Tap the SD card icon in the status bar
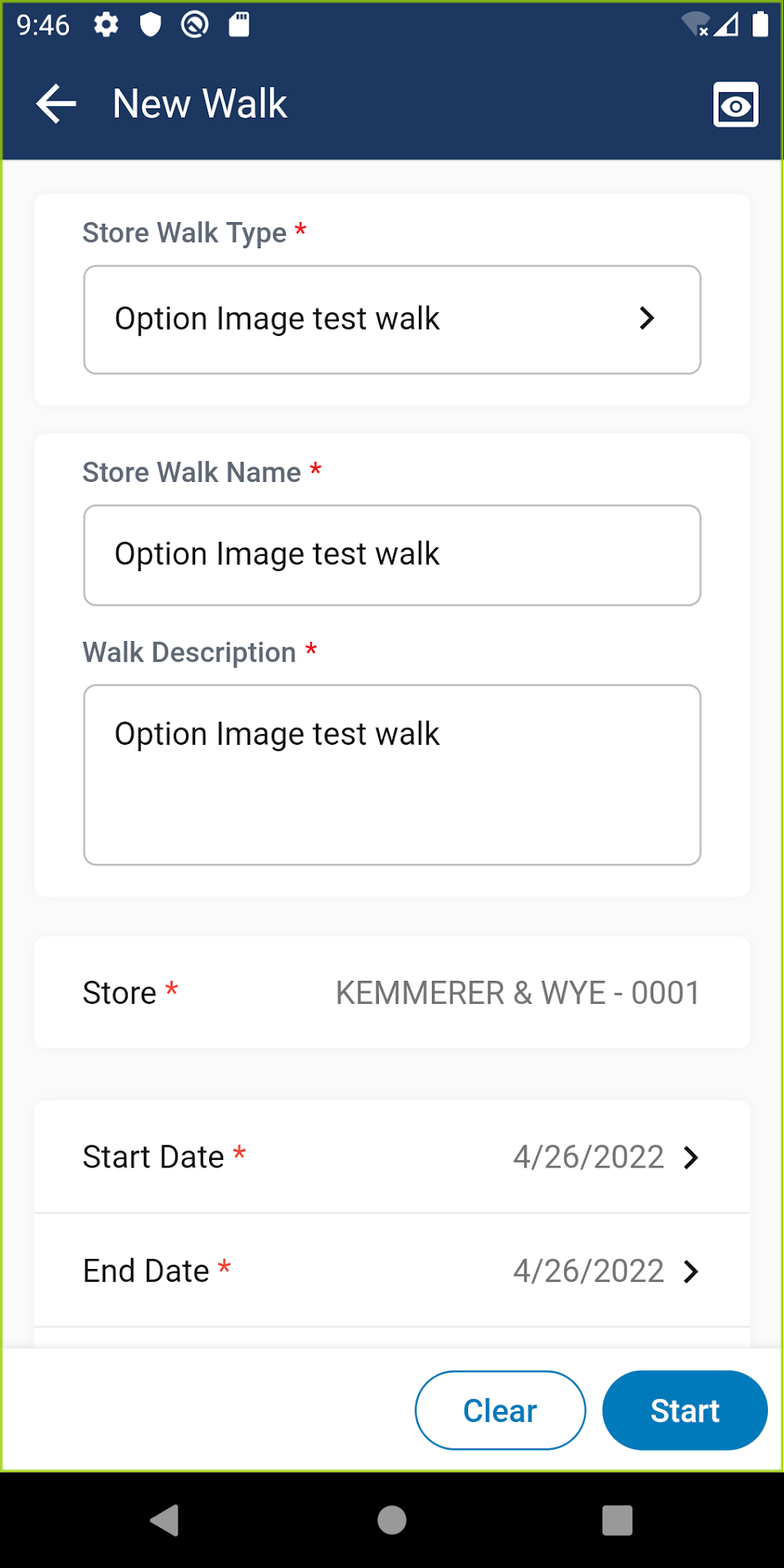The image size is (784, 1568). coord(238,25)
